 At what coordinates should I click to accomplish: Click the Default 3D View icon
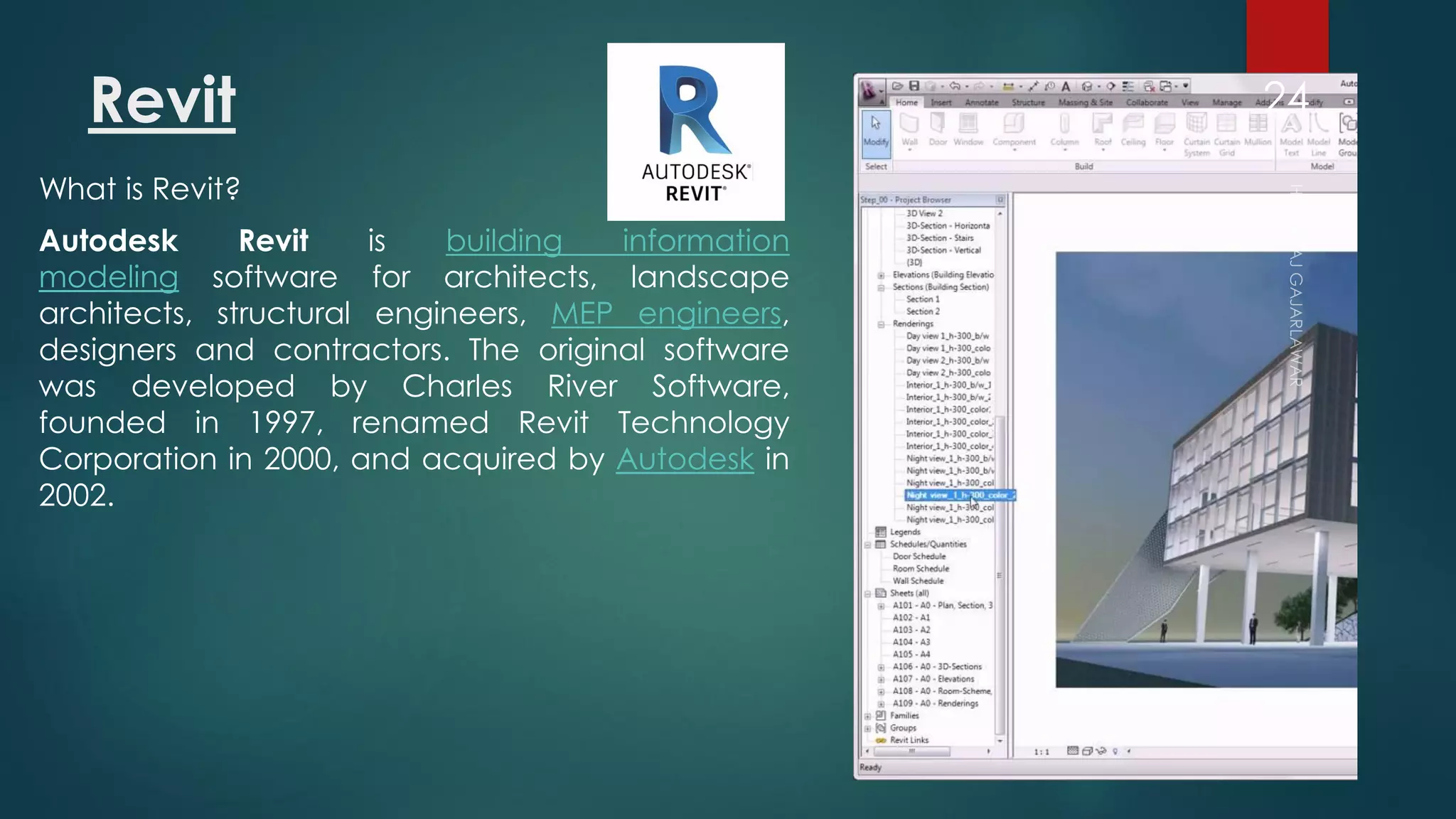pyautogui.click(x=1087, y=86)
